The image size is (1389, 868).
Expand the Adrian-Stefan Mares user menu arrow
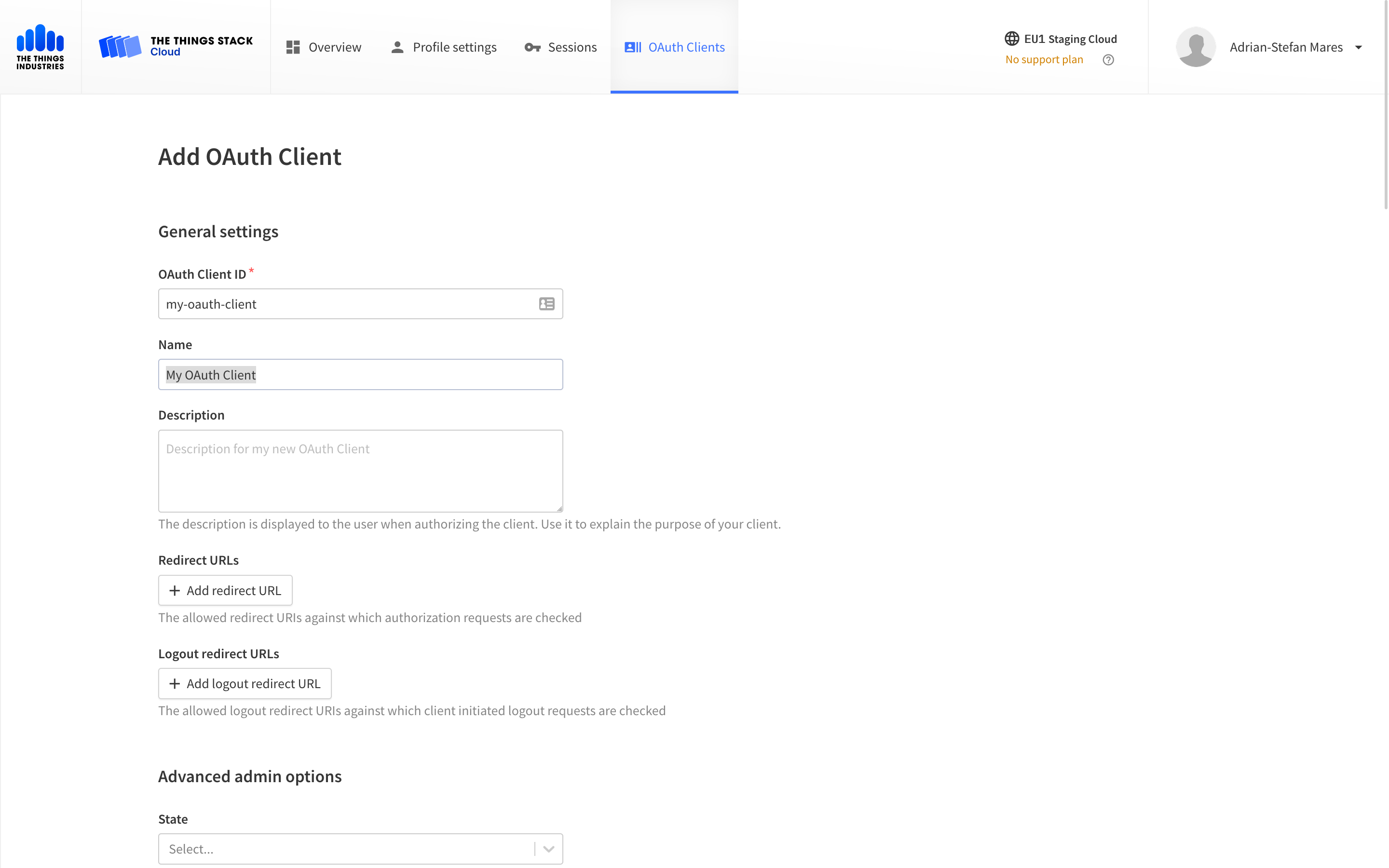(x=1358, y=47)
